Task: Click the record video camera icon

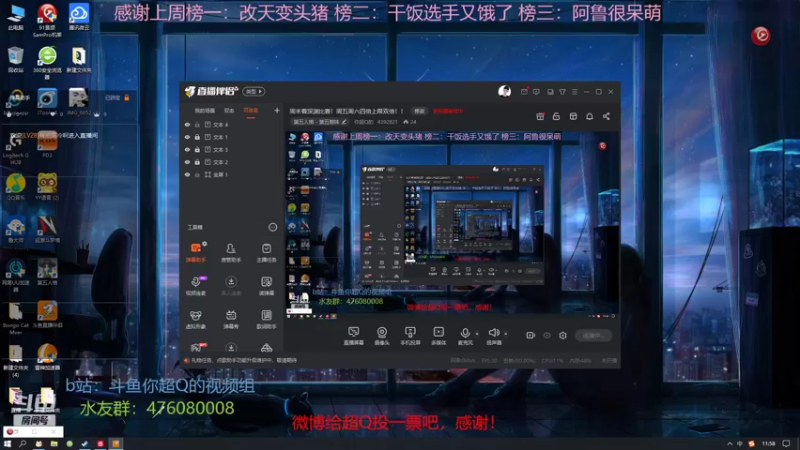Action: (531, 335)
